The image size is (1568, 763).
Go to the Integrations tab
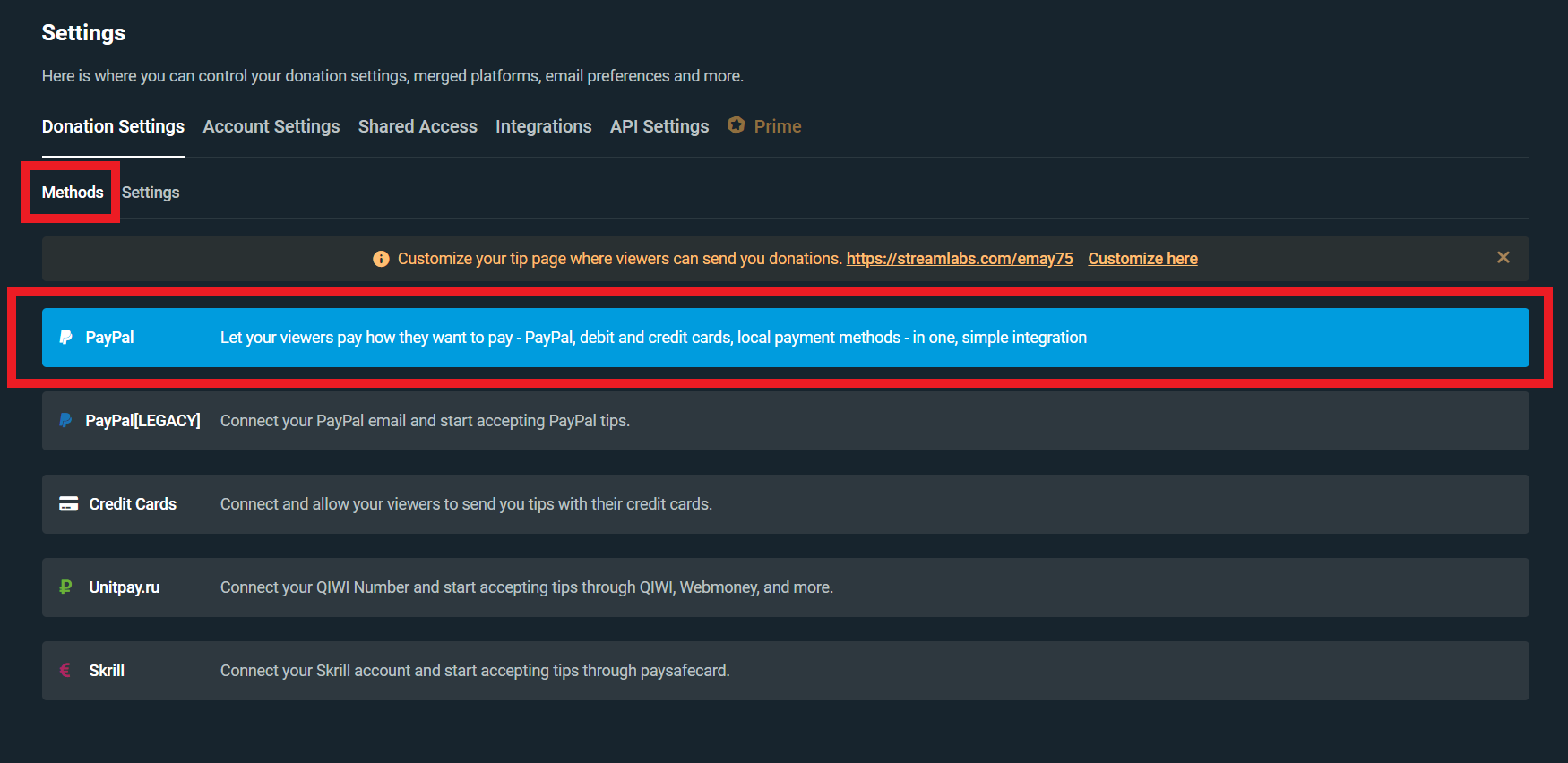(544, 126)
